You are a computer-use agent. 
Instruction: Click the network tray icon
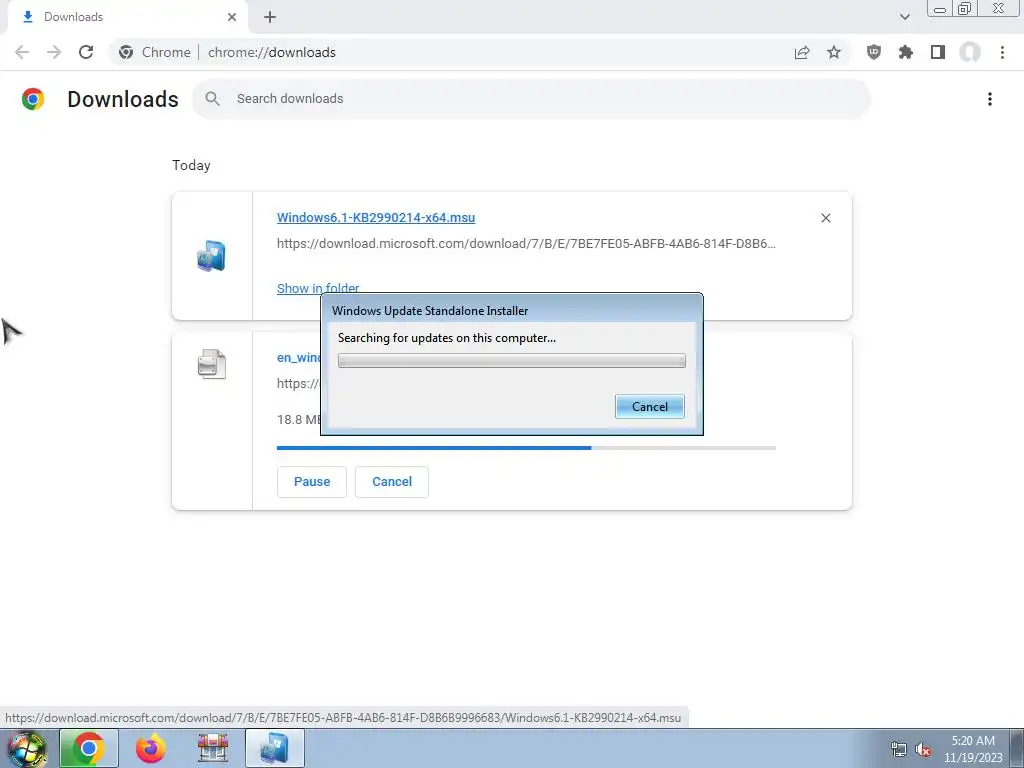(899, 749)
